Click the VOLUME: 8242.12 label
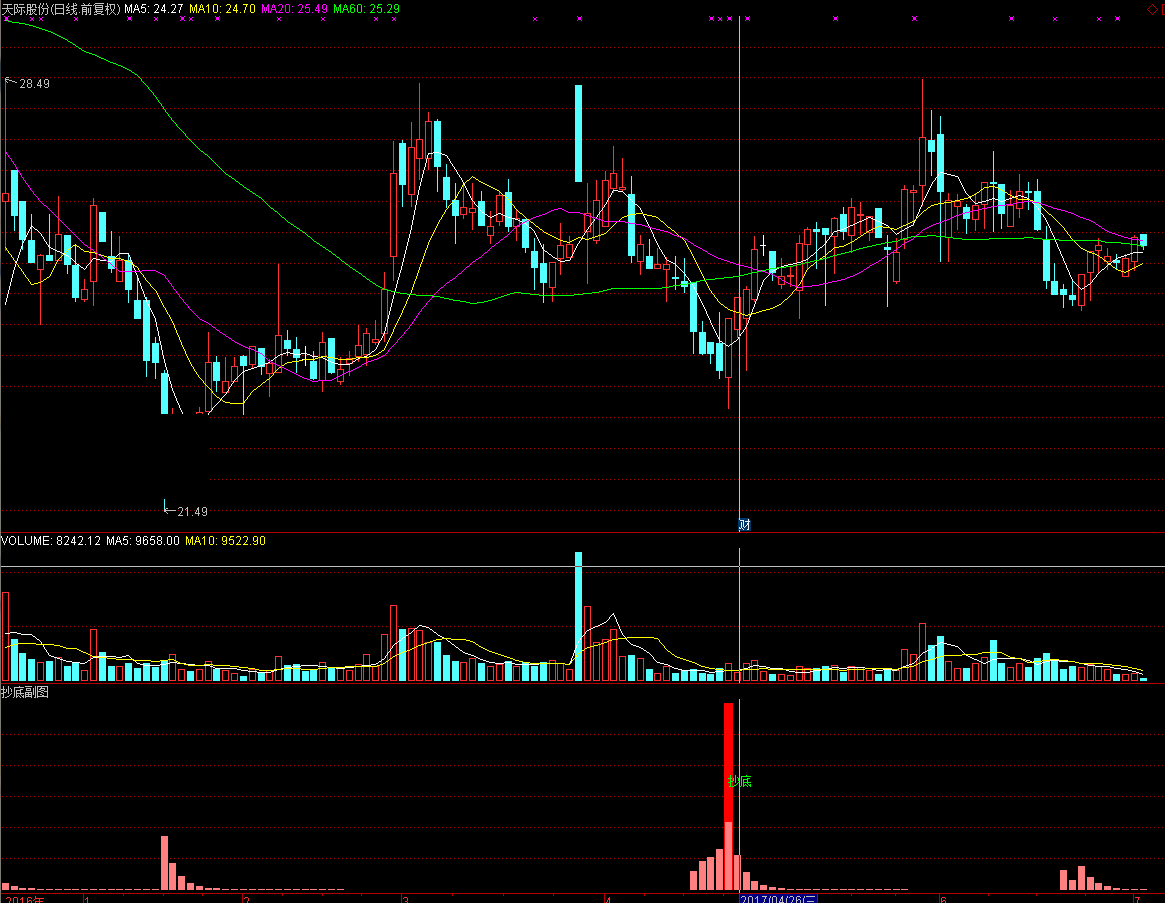 pyautogui.click(x=51, y=541)
